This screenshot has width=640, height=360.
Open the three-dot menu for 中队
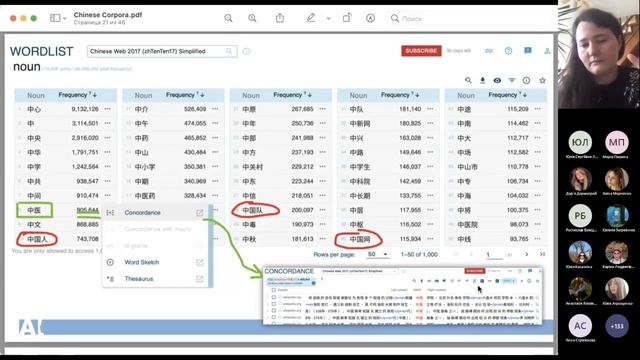(430, 109)
